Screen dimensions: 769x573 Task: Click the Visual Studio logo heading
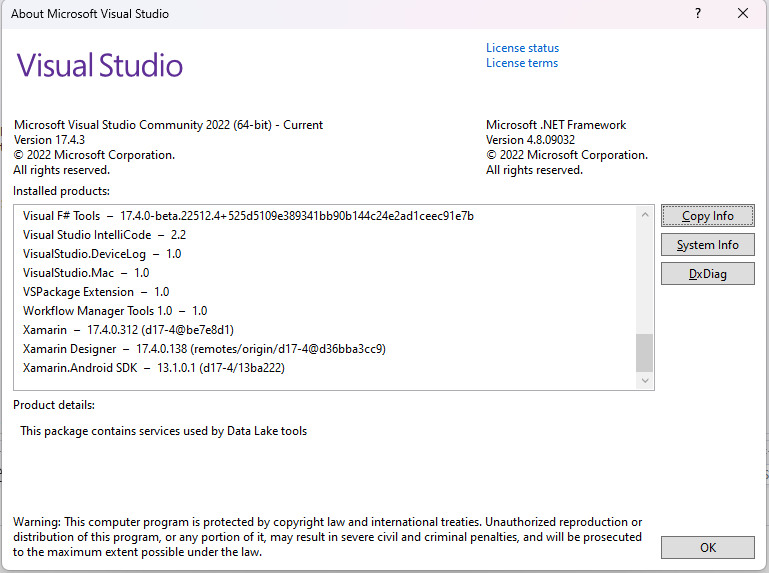click(100, 65)
